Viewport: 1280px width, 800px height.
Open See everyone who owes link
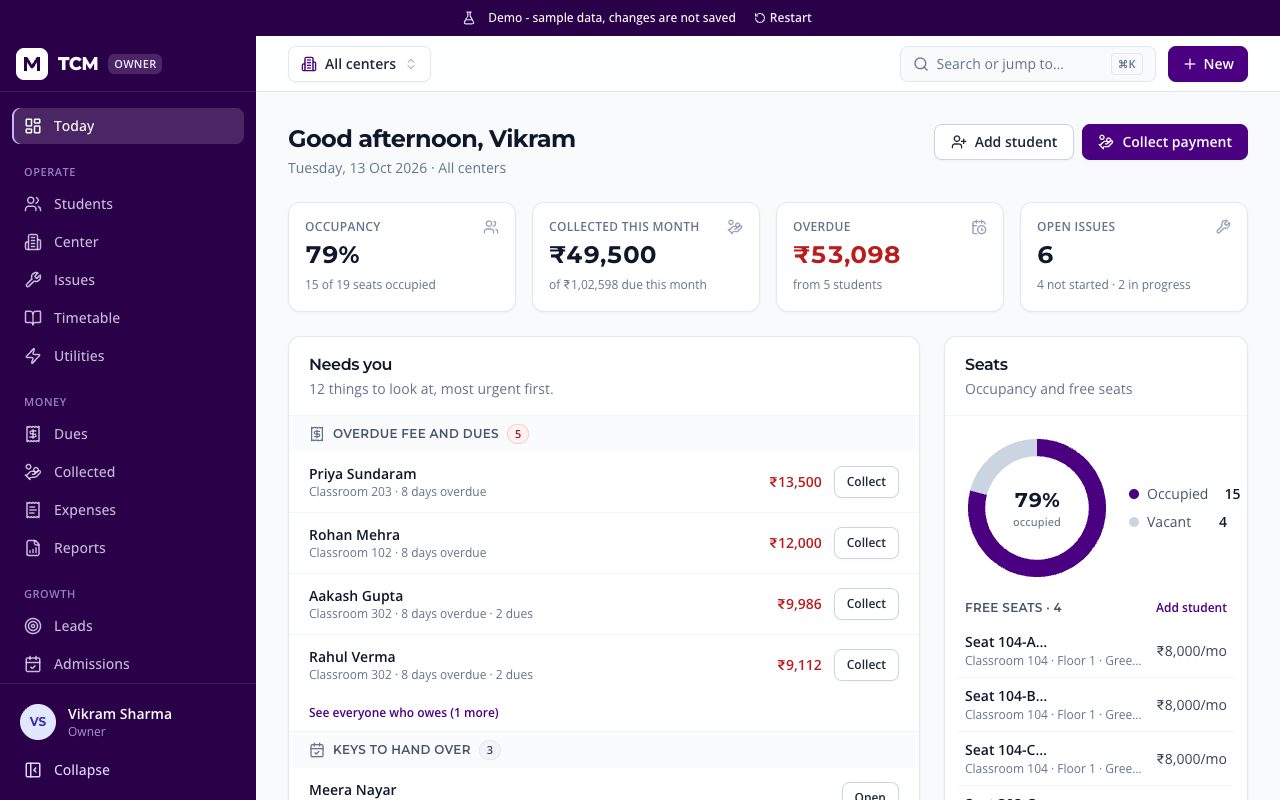pyautogui.click(x=404, y=713)
